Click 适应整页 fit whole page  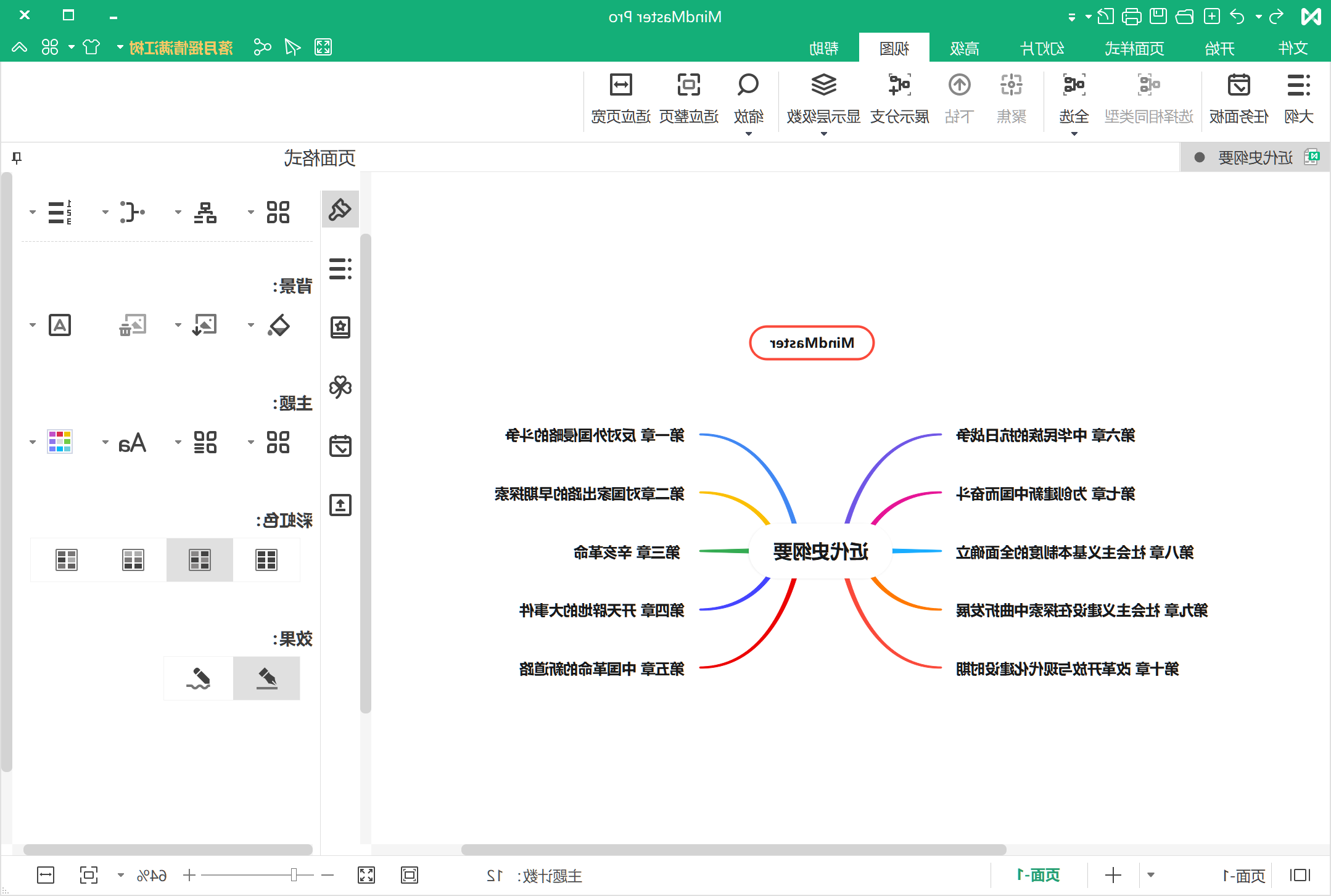(688, 99)
